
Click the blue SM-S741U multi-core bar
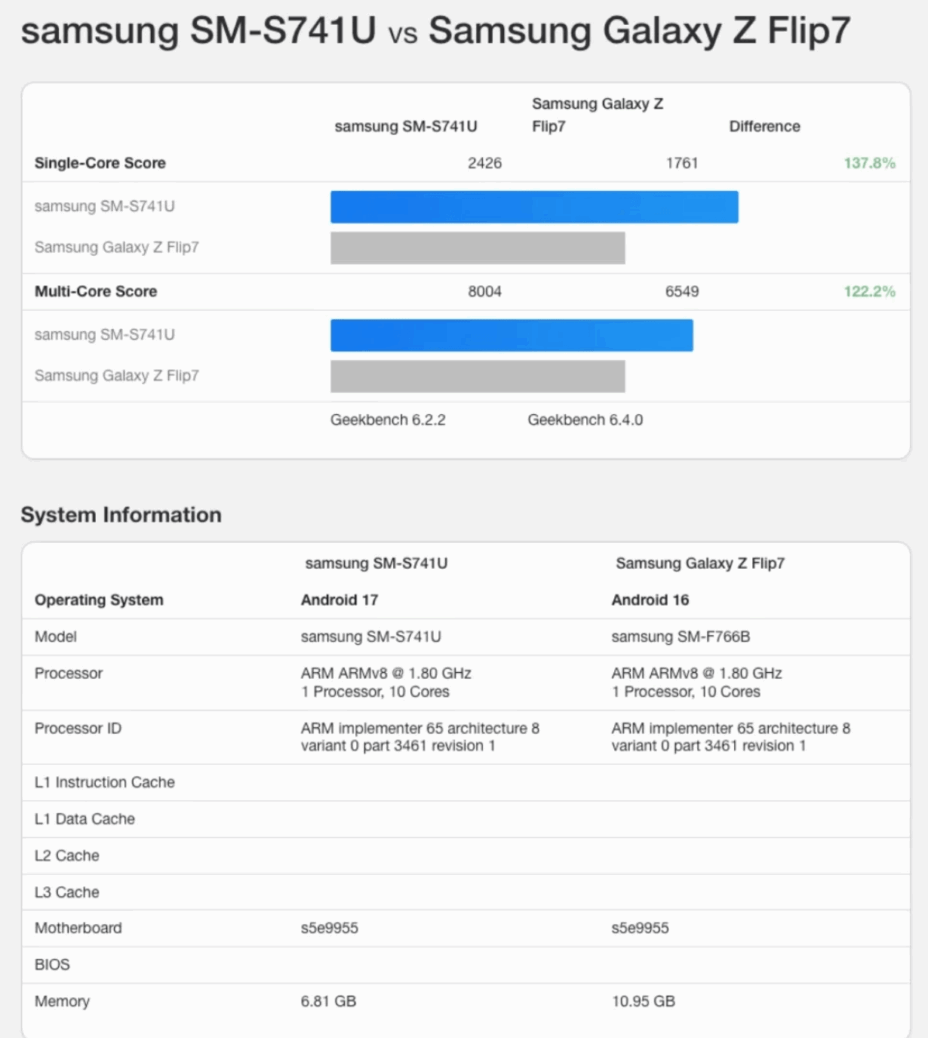(512, 335)
